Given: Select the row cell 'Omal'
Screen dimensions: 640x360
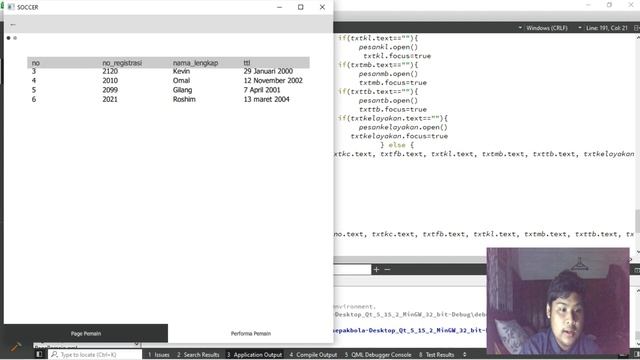Looking at the screenshot, I should tap(181, 80).
